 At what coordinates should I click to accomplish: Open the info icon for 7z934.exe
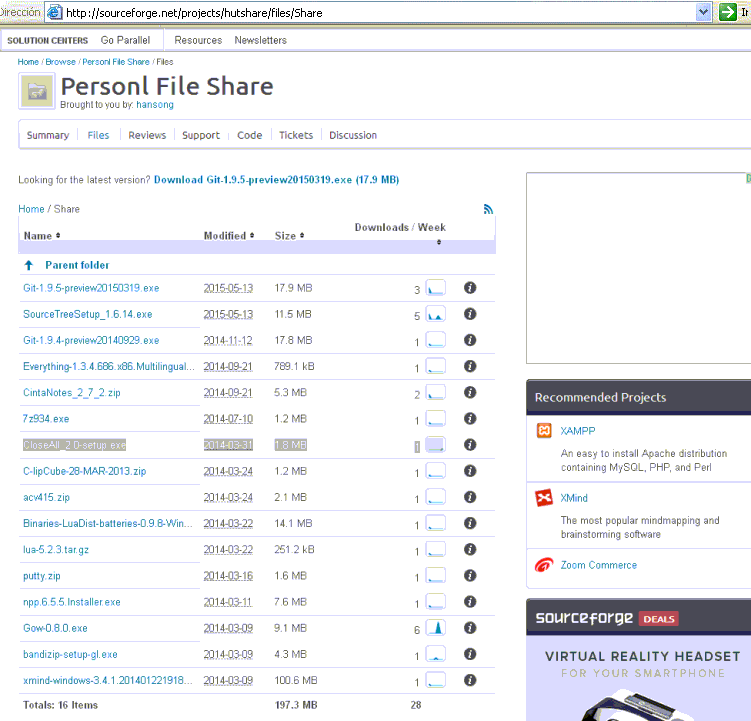(x=470, y=418)
